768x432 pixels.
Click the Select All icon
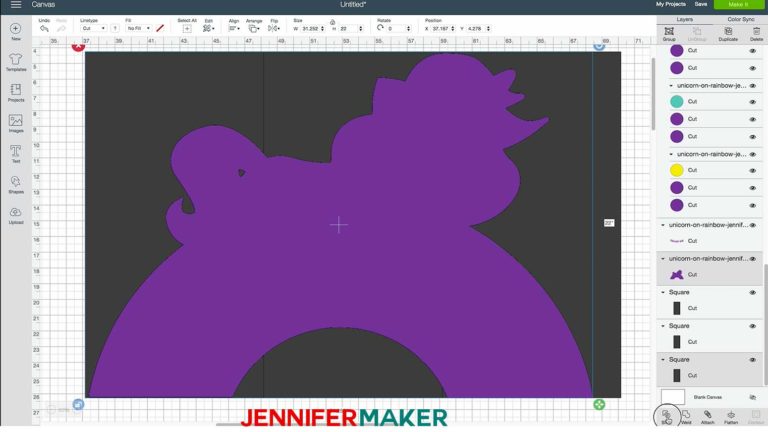(187, 29)
